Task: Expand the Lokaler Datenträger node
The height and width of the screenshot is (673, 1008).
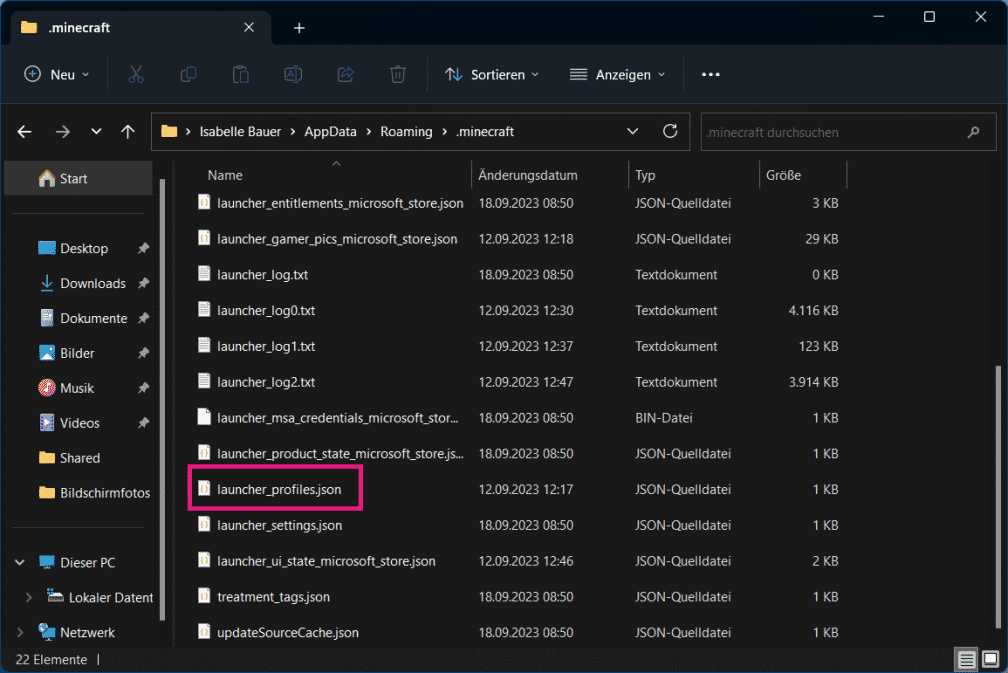Action: coord(28,597)
